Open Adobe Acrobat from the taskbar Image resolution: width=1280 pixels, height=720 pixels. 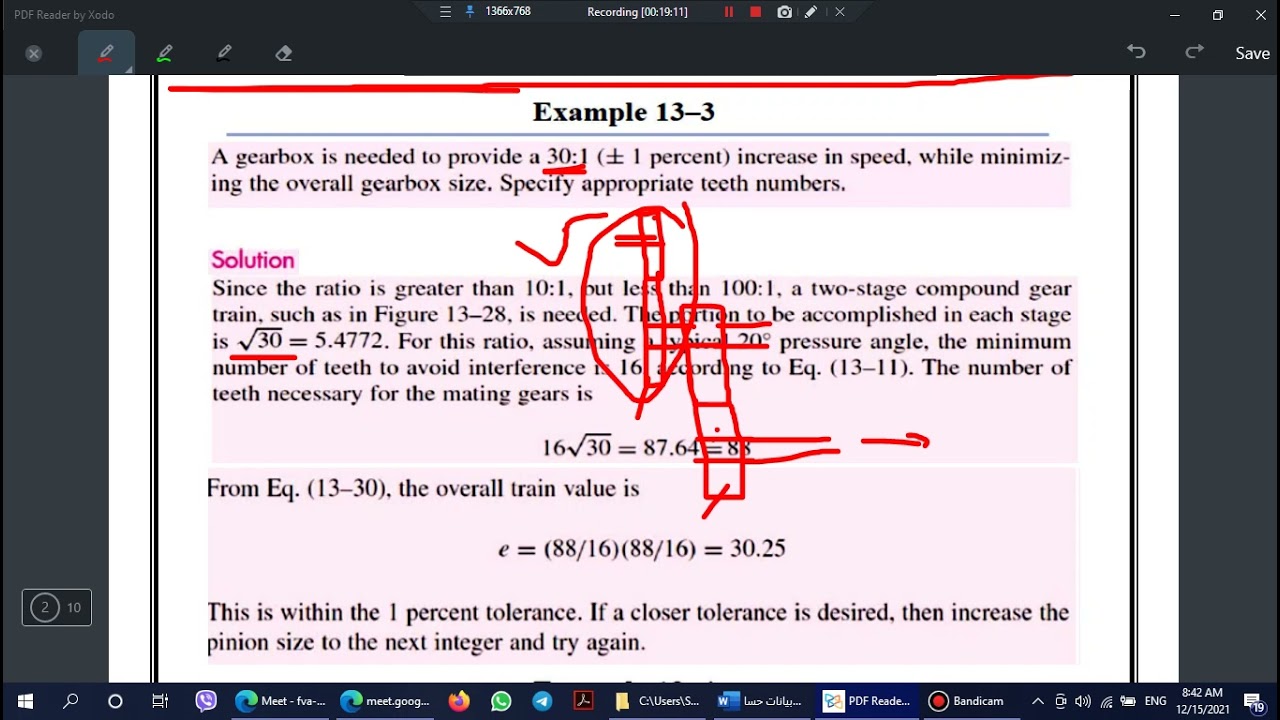point(584,701)
